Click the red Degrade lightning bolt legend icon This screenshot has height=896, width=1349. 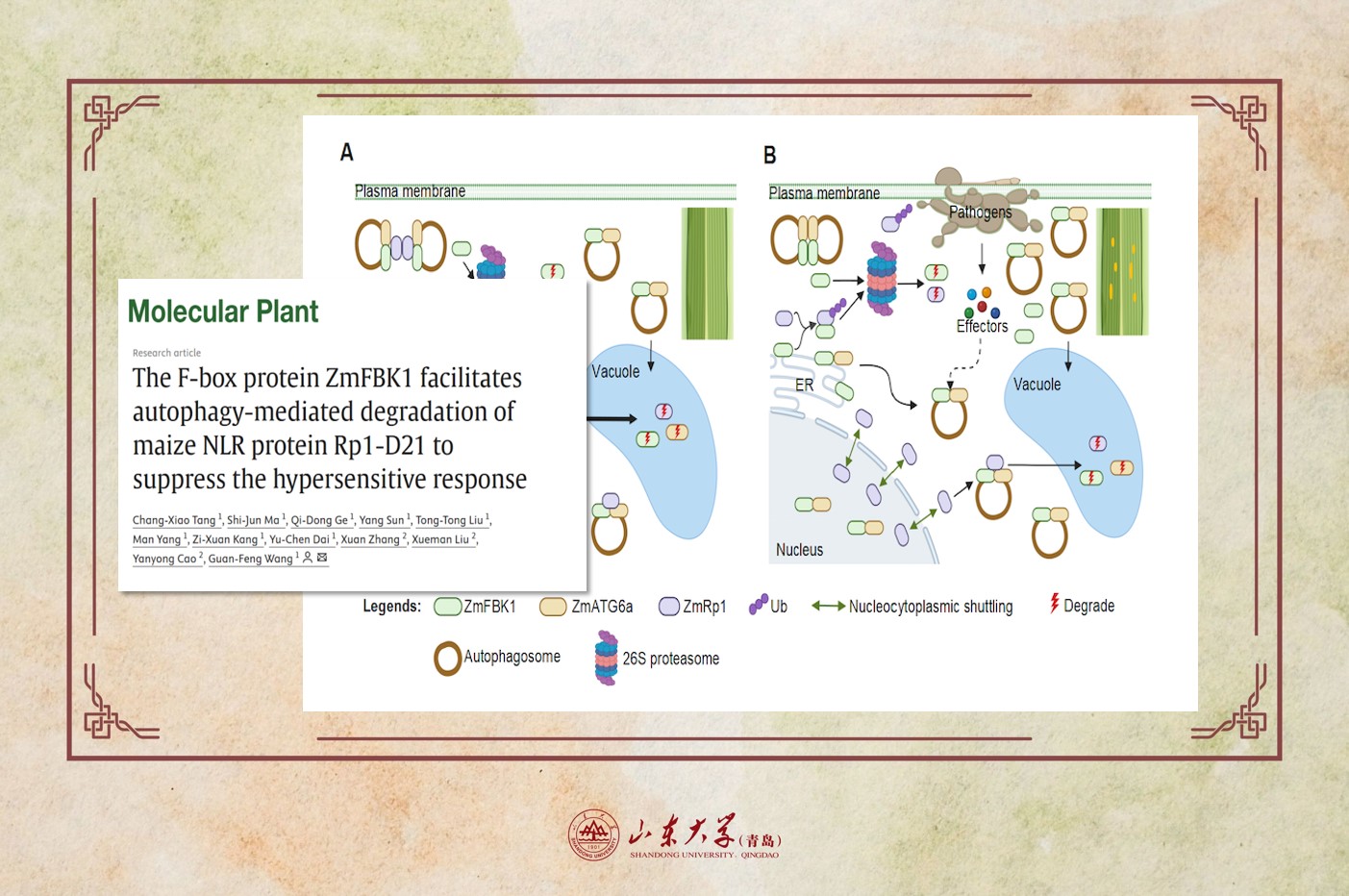tap(1054, 604)
